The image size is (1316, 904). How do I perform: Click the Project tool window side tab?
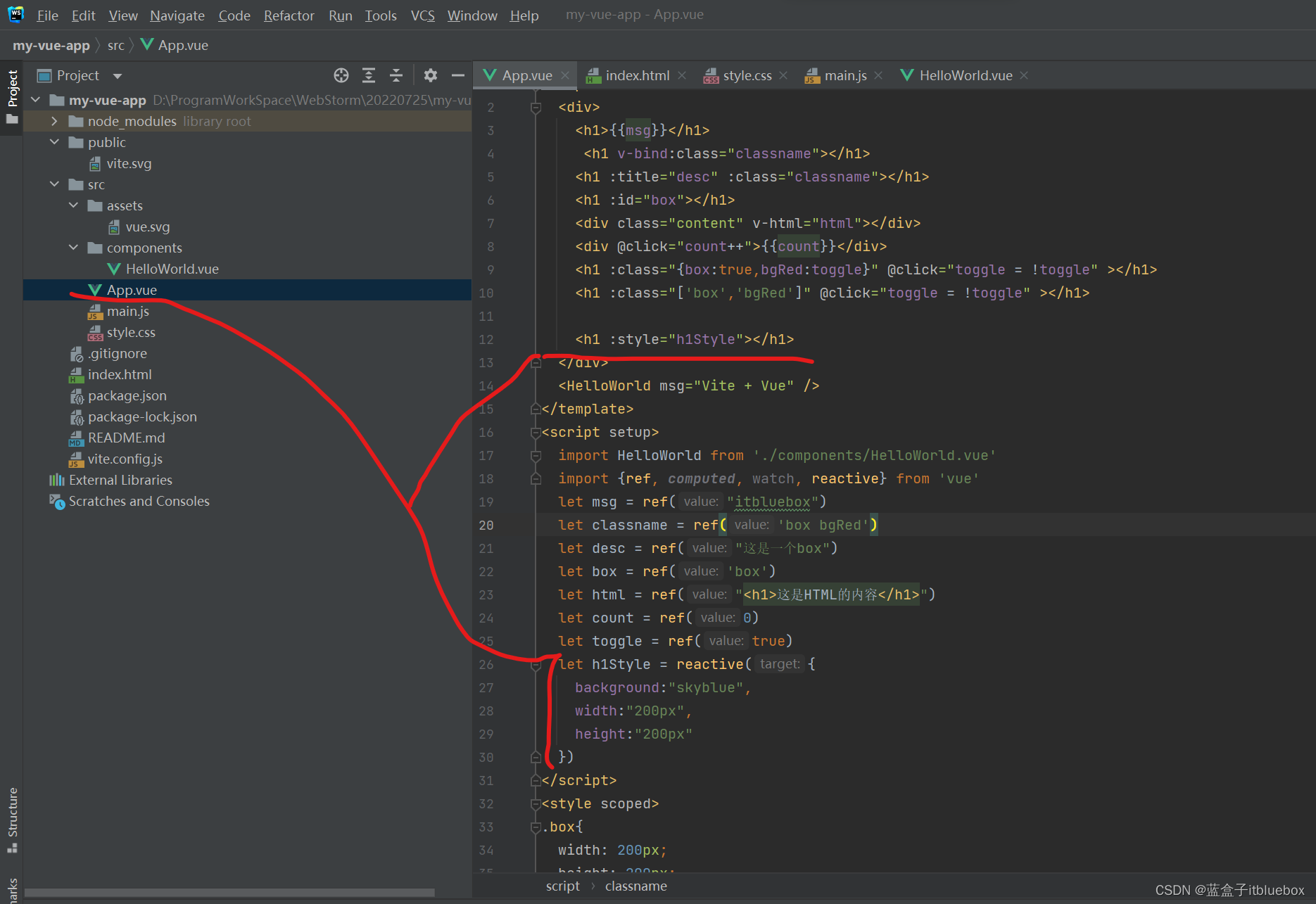pos(12,96)
